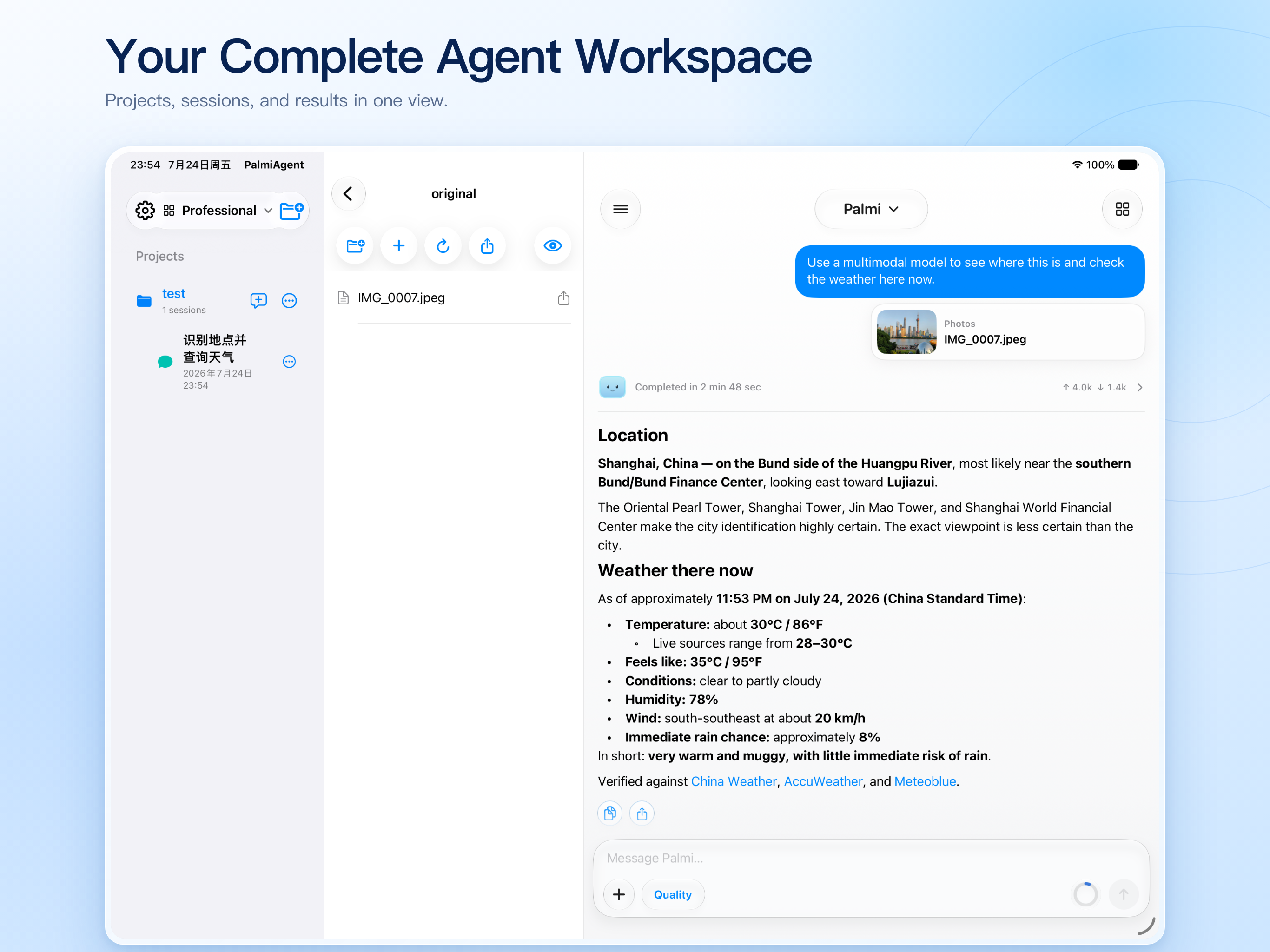
Task: Expand the Palmi agent selector
Action: [870, 209]
